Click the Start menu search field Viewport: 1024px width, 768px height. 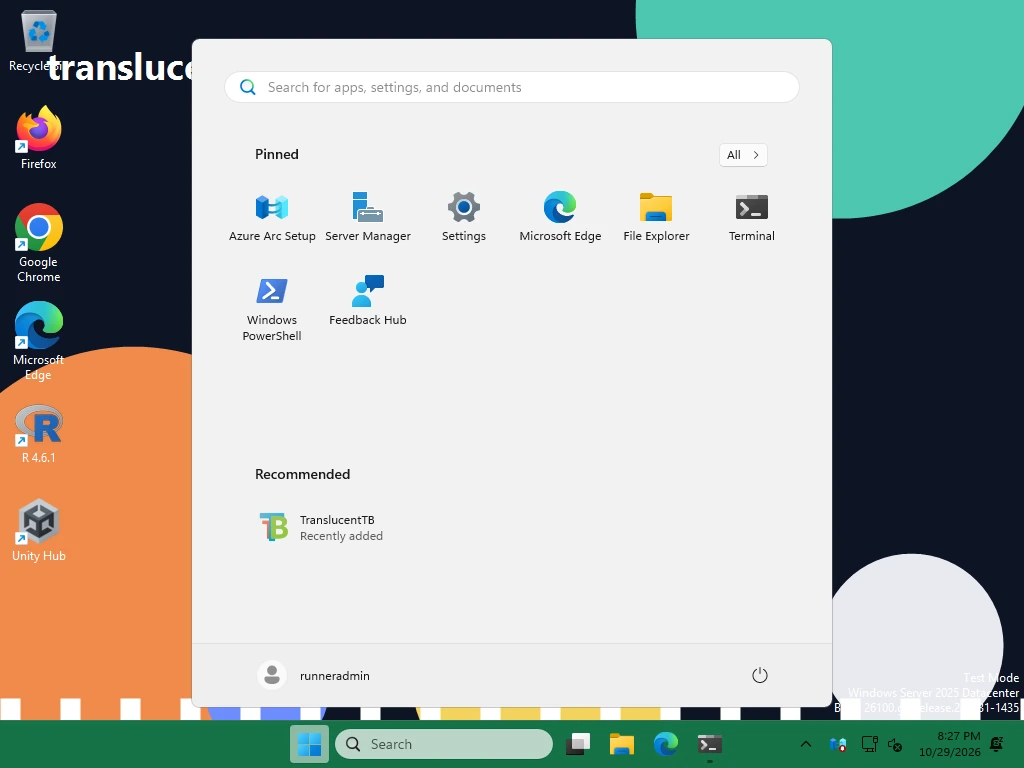click(x=512, y=87)
